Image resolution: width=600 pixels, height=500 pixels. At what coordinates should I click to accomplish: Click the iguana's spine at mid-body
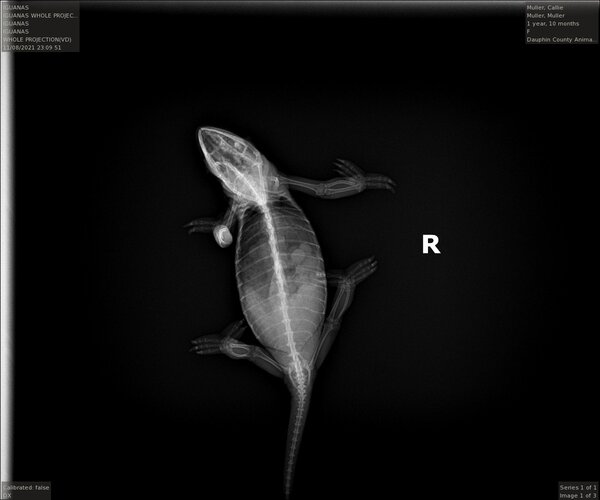279,275
